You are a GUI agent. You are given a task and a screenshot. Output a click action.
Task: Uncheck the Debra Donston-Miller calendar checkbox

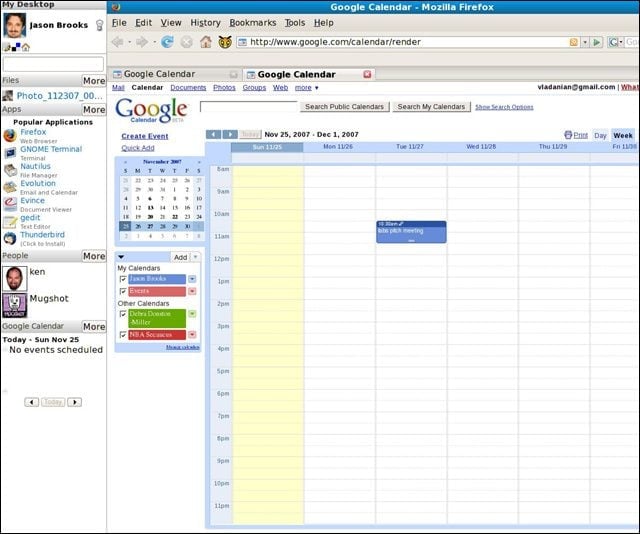pyautogui.click(x=122, y=314)
